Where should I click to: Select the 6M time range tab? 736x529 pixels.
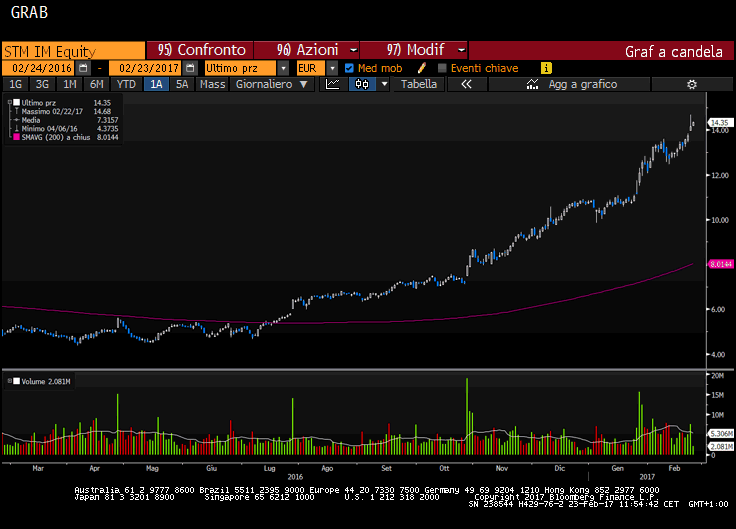click(97, 84)
